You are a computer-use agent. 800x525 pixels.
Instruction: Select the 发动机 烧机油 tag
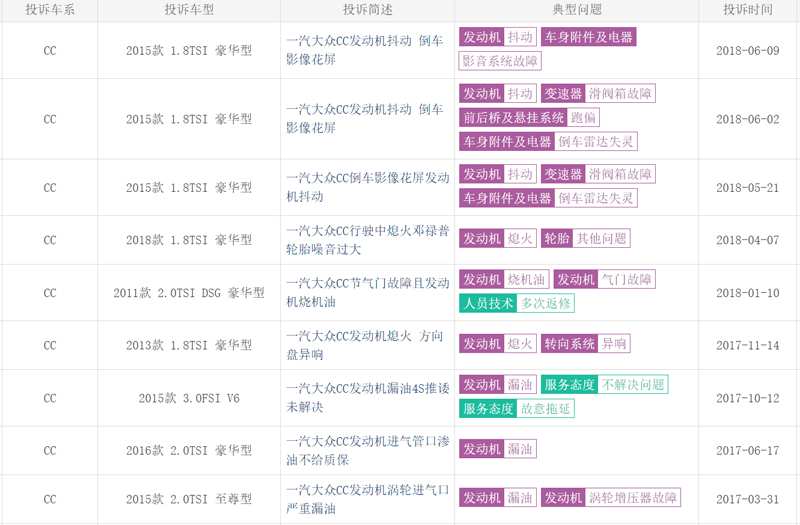(x=504, y=279)
